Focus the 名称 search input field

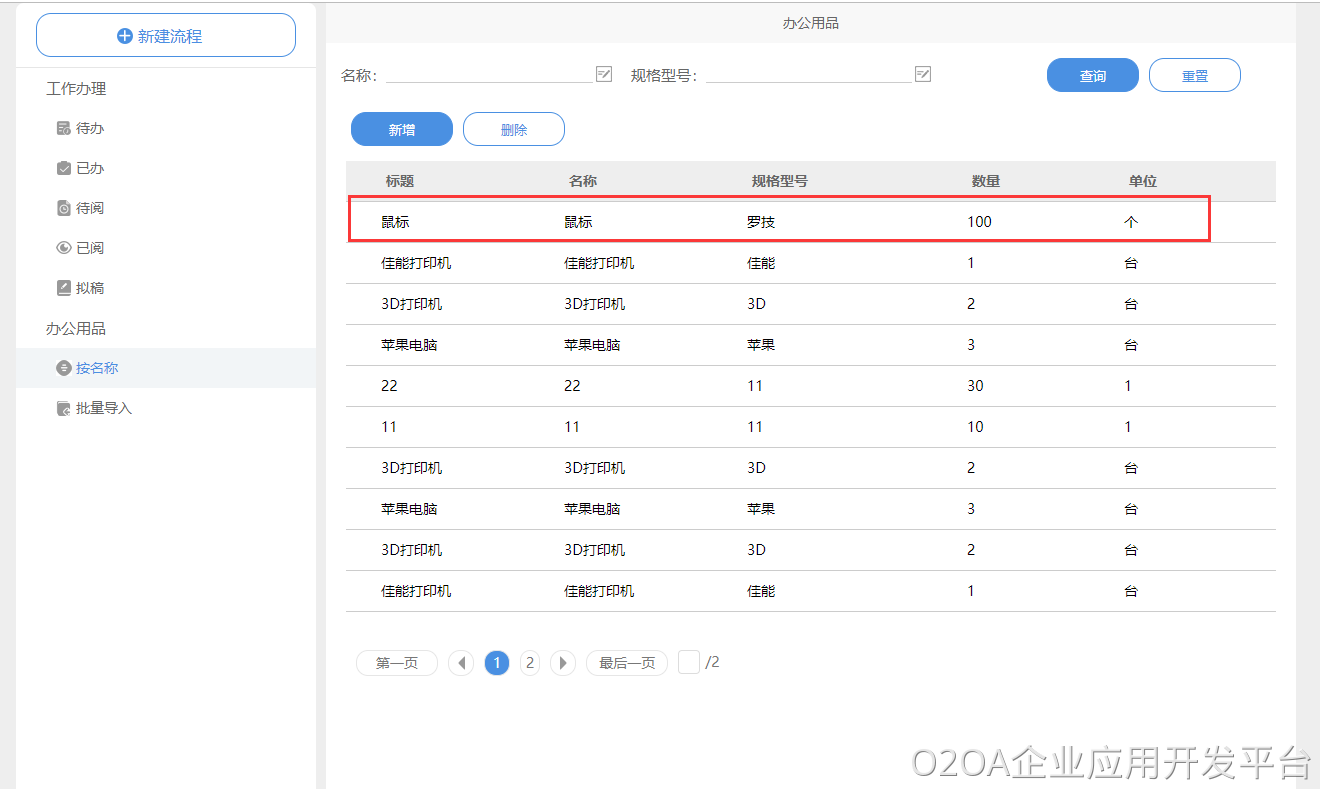tap(490, 74)
